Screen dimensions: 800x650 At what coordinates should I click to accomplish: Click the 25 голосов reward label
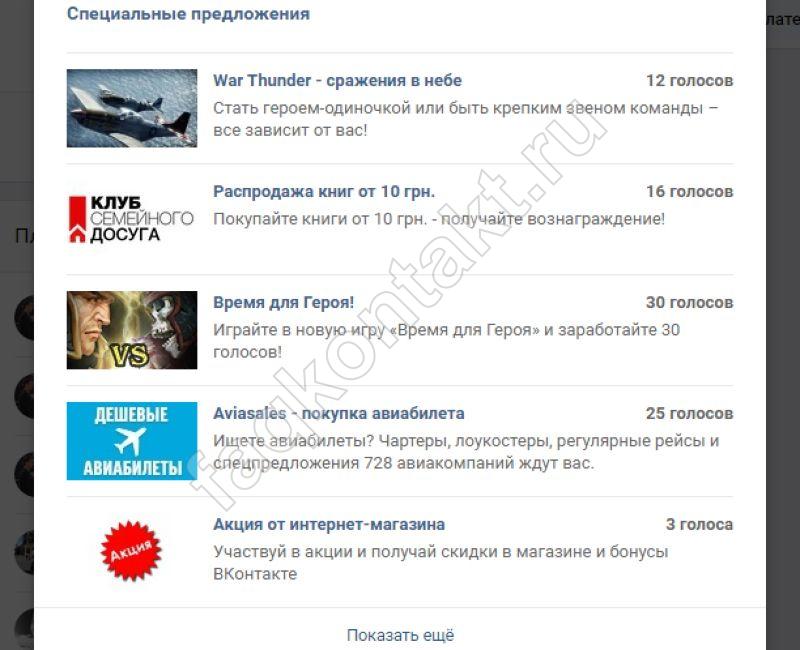click(x=689, y=413)
